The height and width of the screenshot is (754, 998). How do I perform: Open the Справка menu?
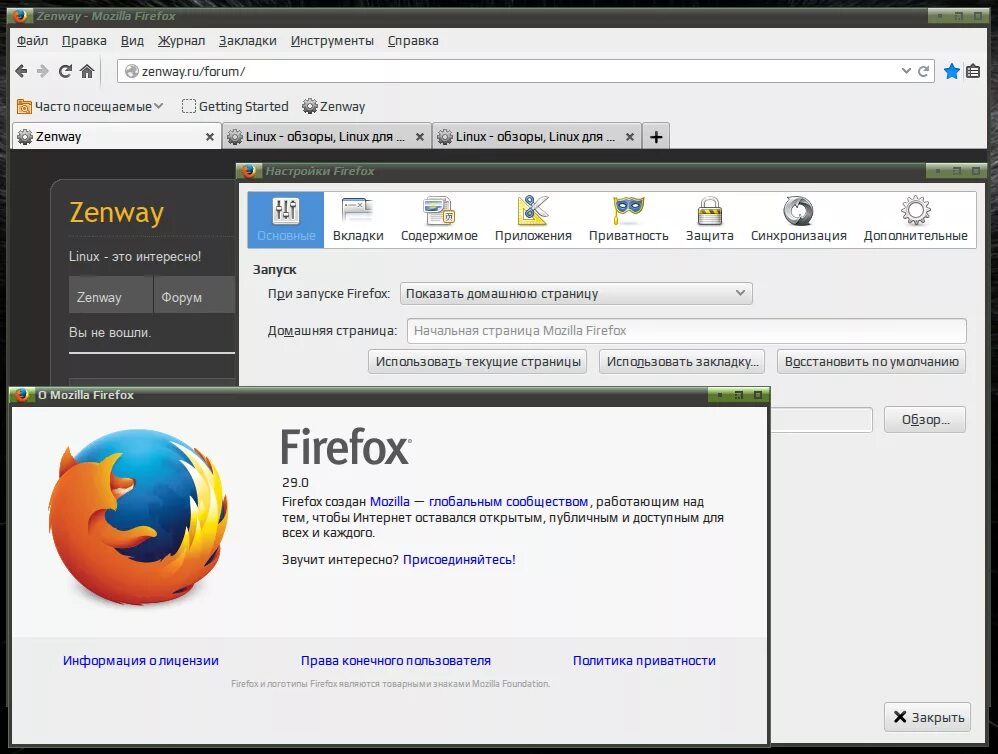coord(413,41)
